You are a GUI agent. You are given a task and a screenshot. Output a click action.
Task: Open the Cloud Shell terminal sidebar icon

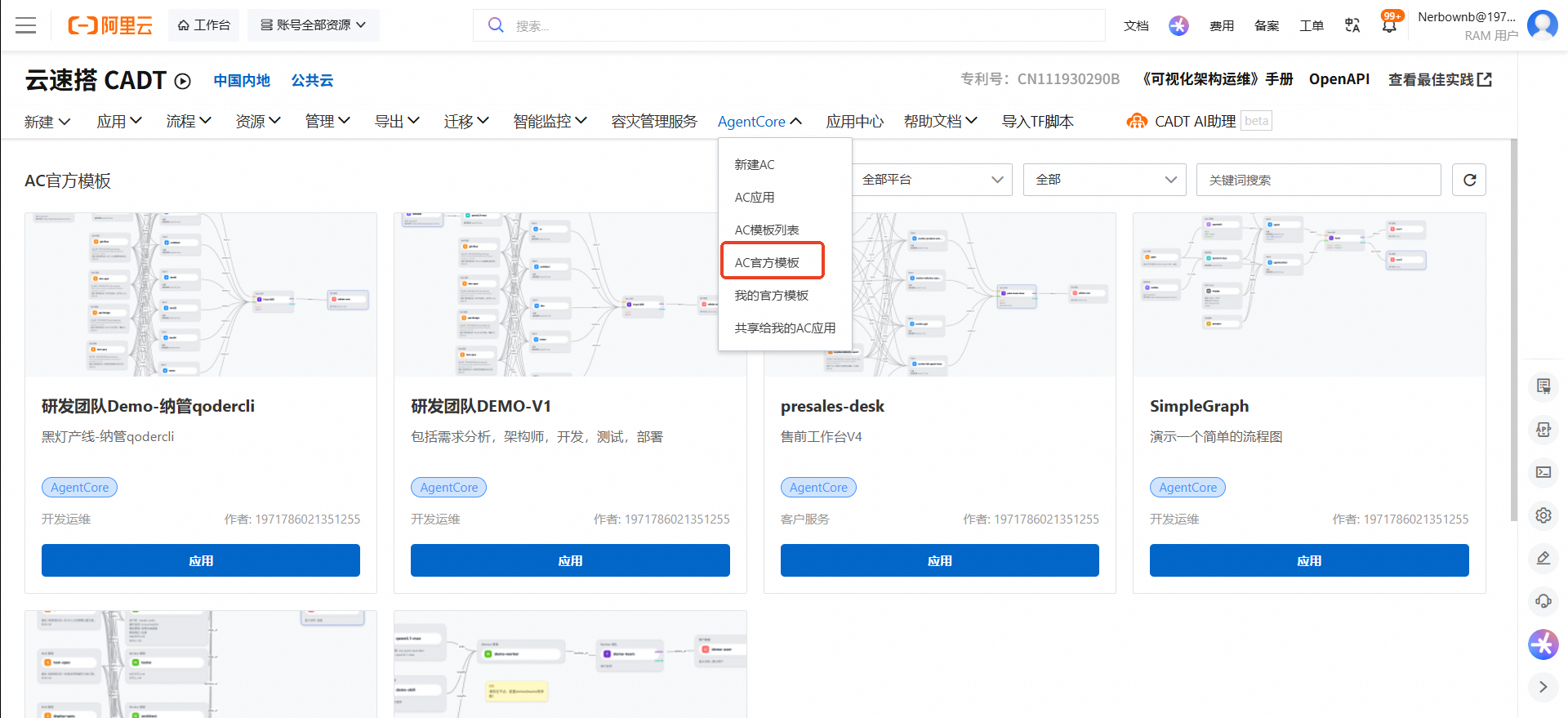click(1543, 472)
